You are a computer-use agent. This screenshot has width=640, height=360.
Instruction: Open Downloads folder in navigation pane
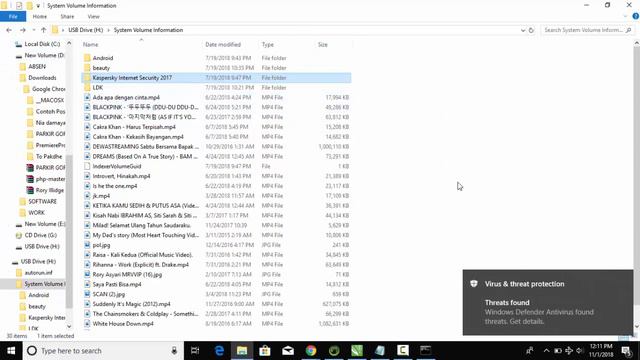[x=42, y=78]
